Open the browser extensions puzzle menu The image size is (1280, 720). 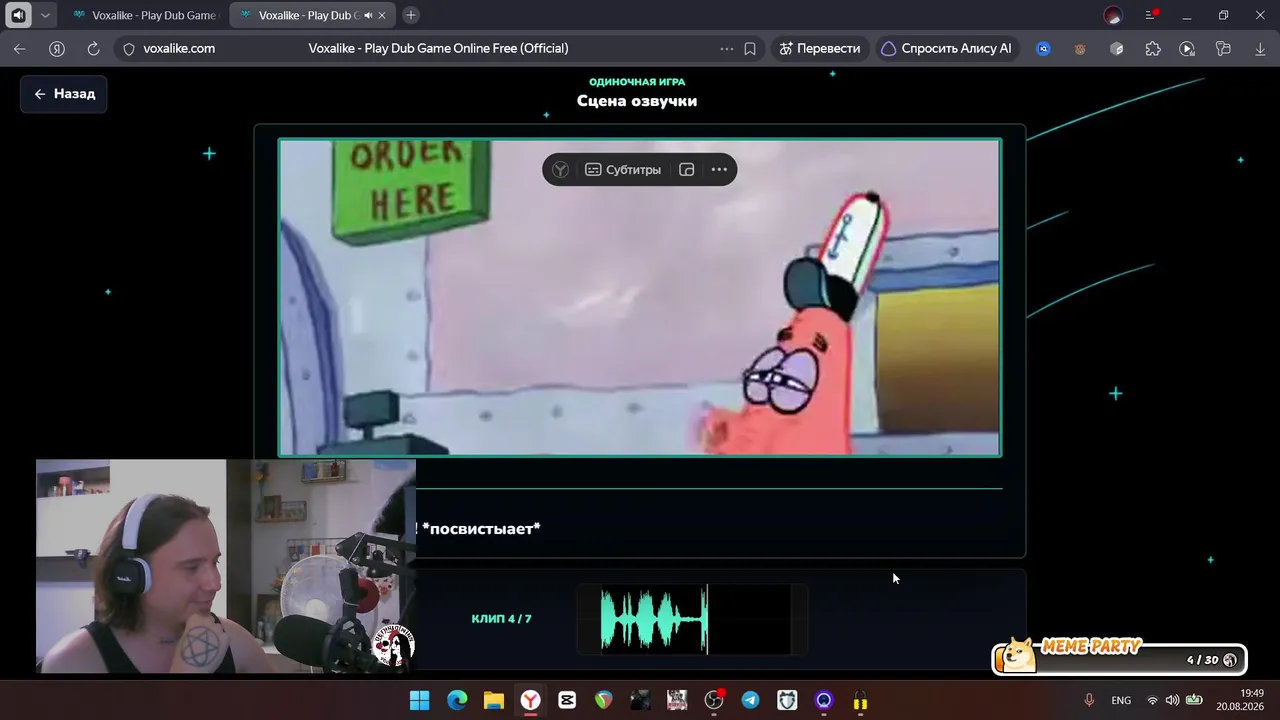[x=1153, y=48]
